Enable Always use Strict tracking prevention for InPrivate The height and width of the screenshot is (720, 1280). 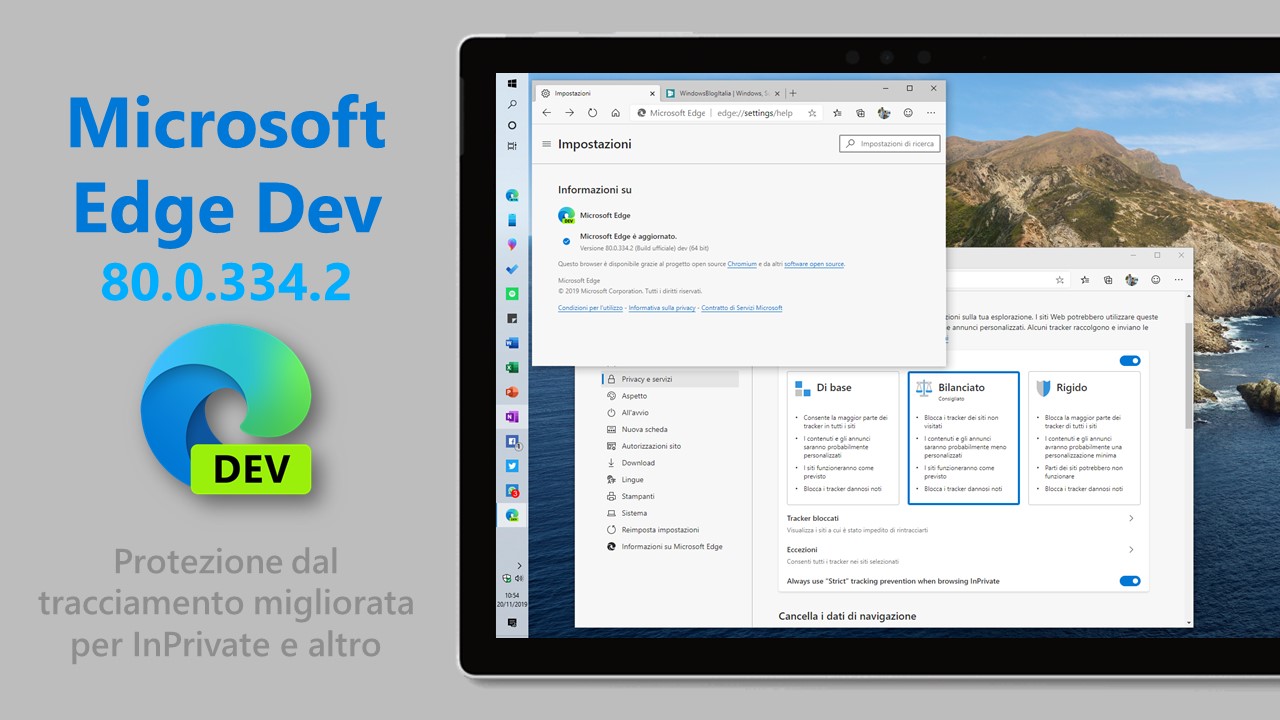pyautogui.click(x=1130, y=581)
